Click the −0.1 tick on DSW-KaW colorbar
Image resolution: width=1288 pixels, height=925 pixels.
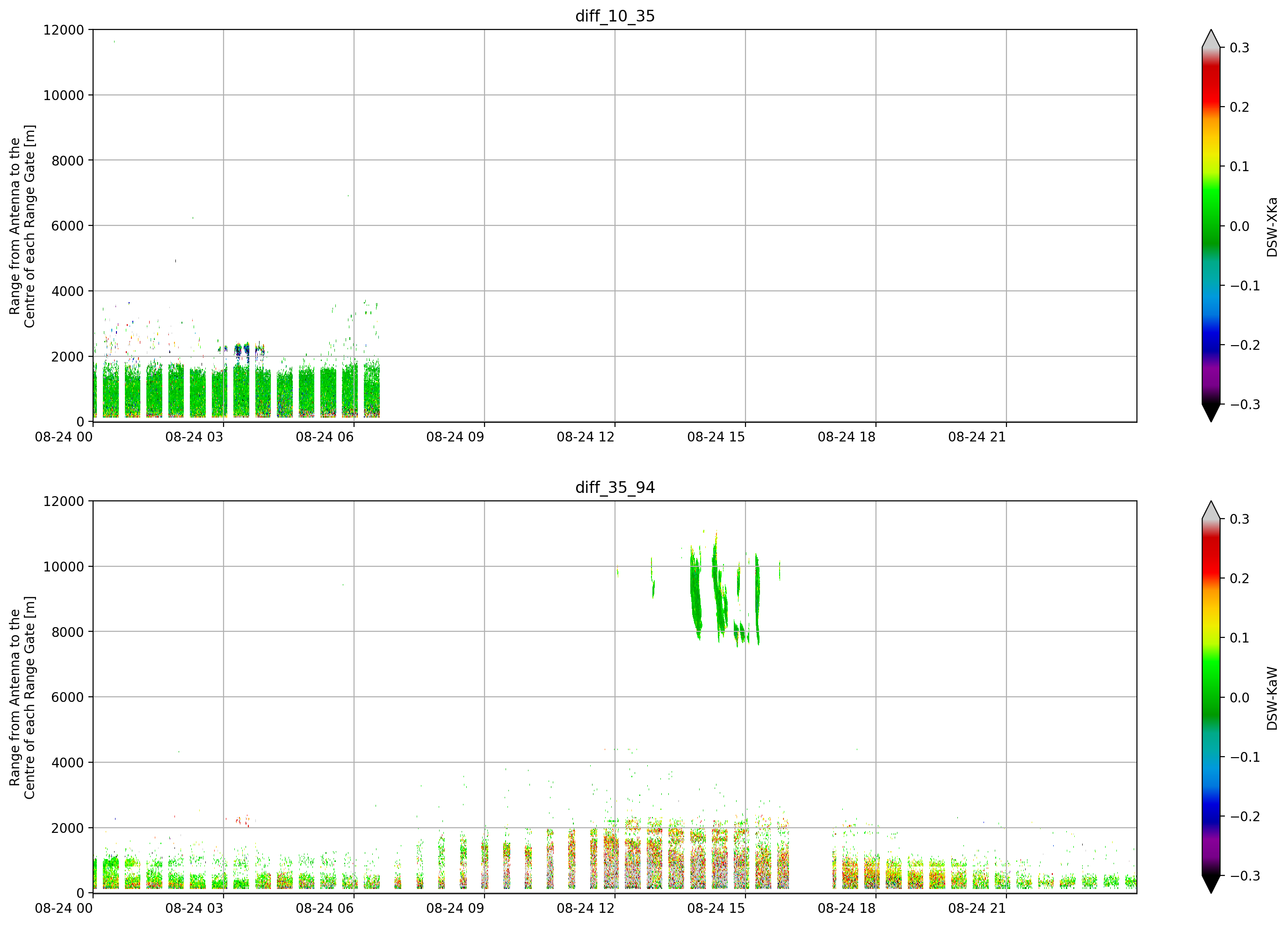tap(1245, 757)
